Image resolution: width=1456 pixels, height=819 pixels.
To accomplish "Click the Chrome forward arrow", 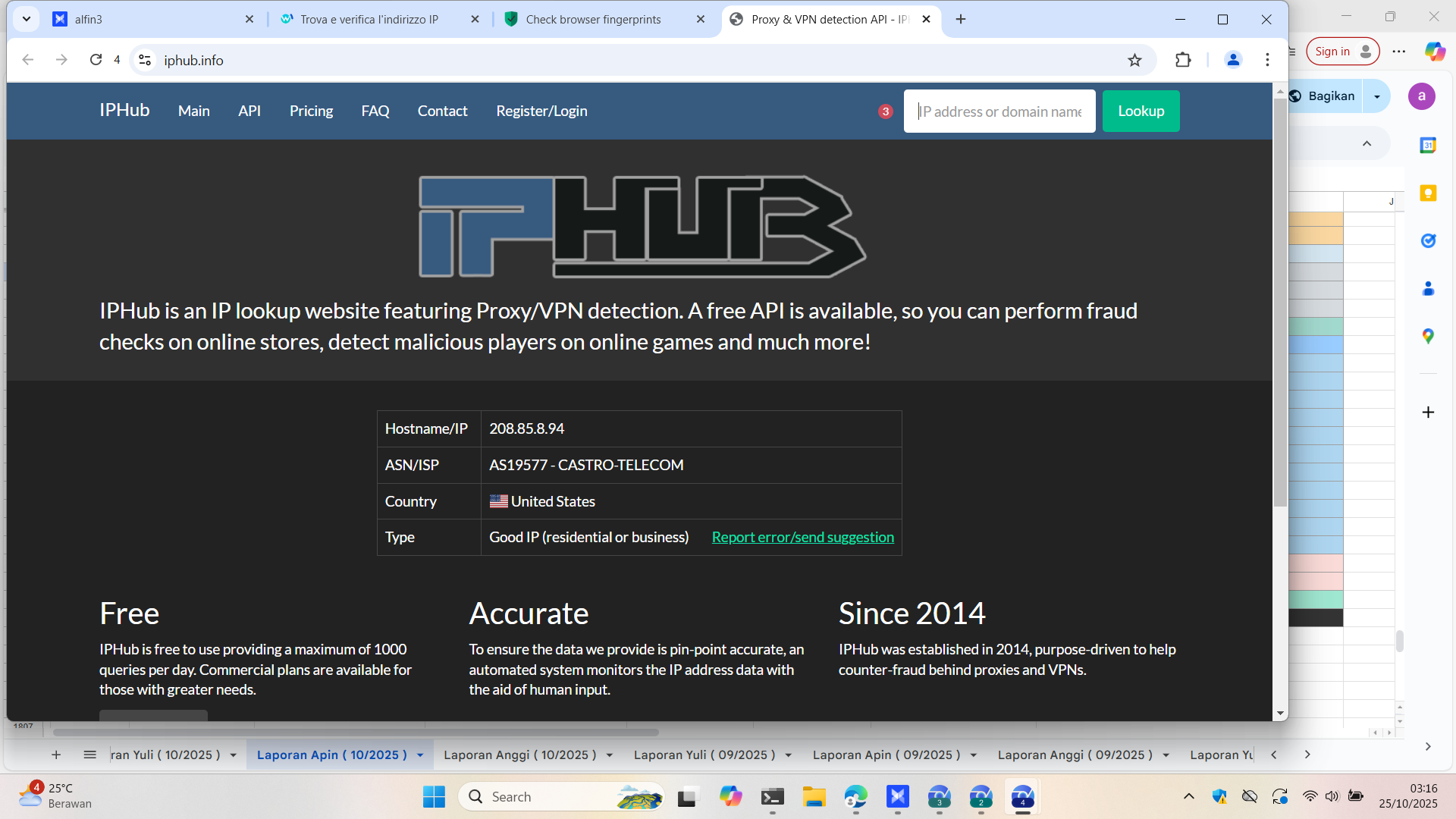I will point(61,60).
